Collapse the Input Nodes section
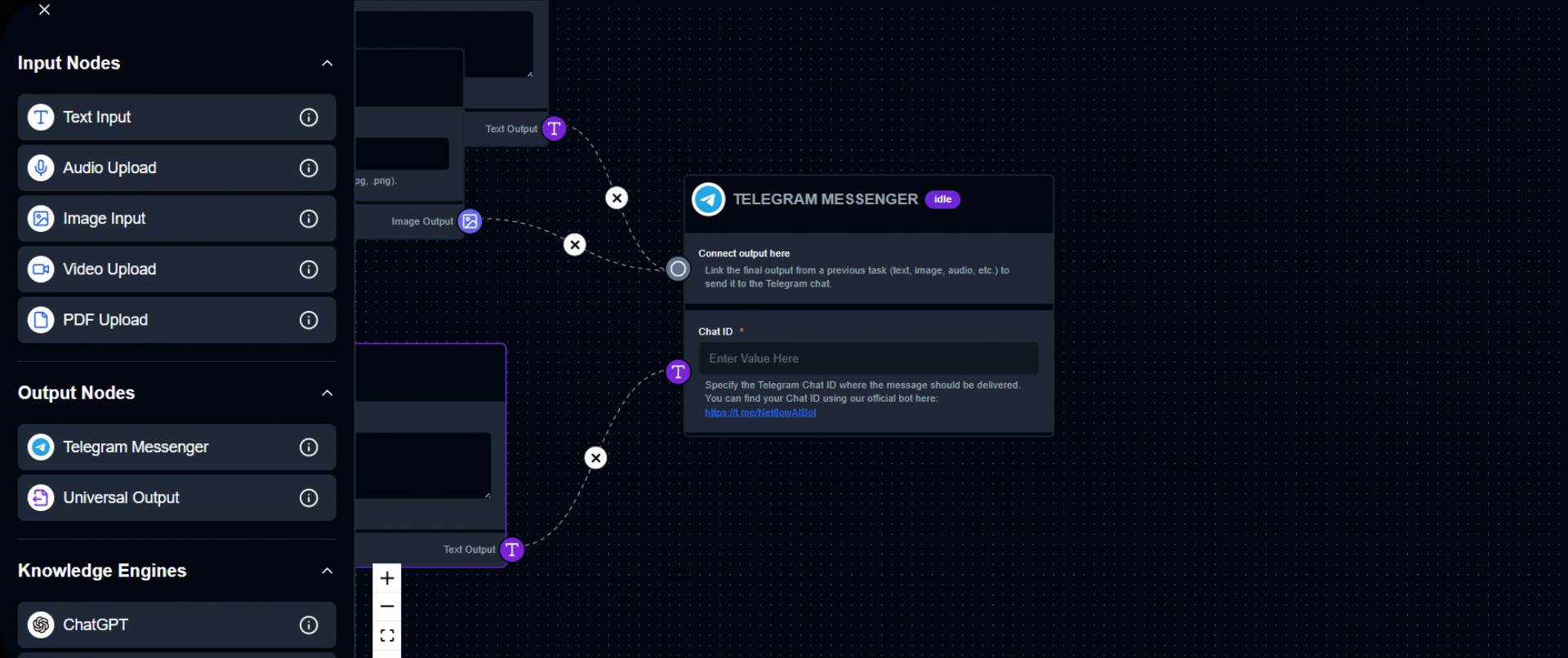 tap(327, 64)
